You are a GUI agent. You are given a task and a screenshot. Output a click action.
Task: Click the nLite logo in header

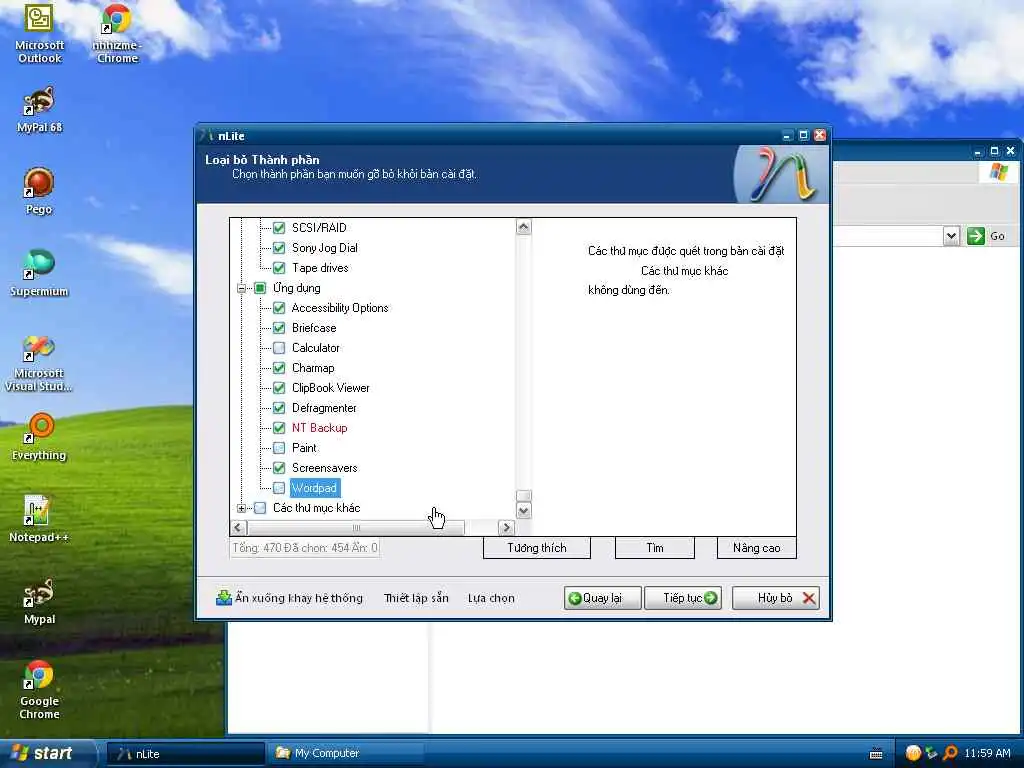tap(782, 174)
